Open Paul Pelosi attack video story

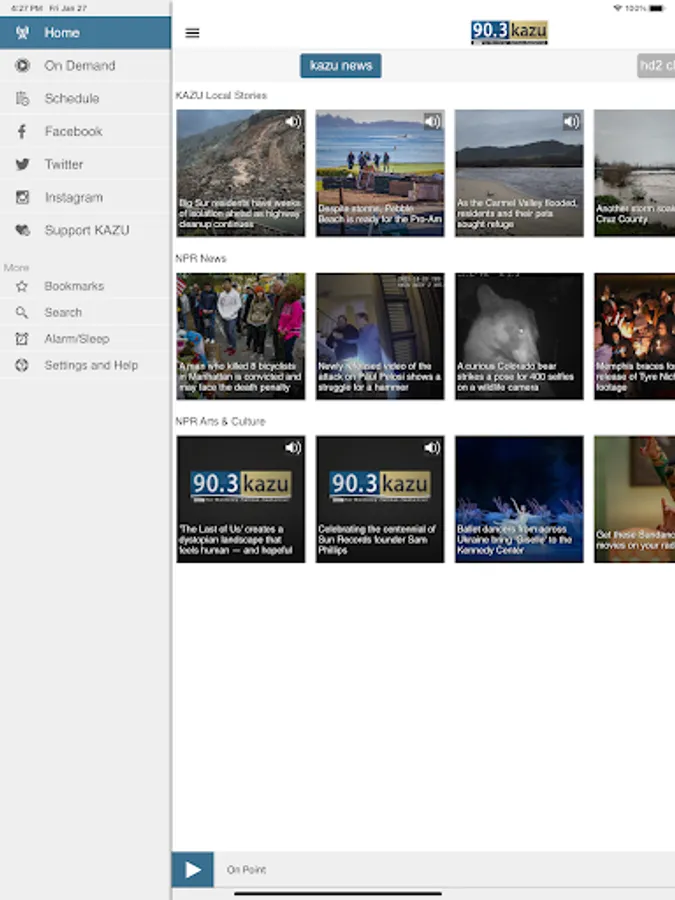tap(380, 336)
